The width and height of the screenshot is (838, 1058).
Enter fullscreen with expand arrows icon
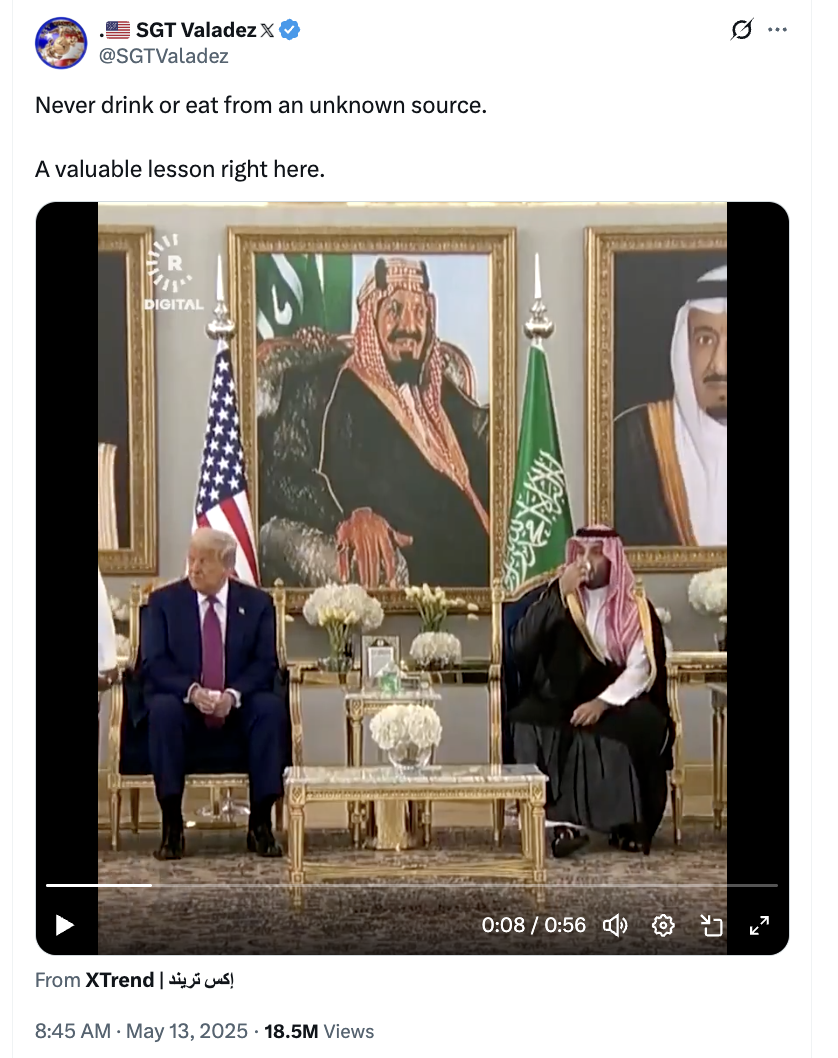coord(760,925)
